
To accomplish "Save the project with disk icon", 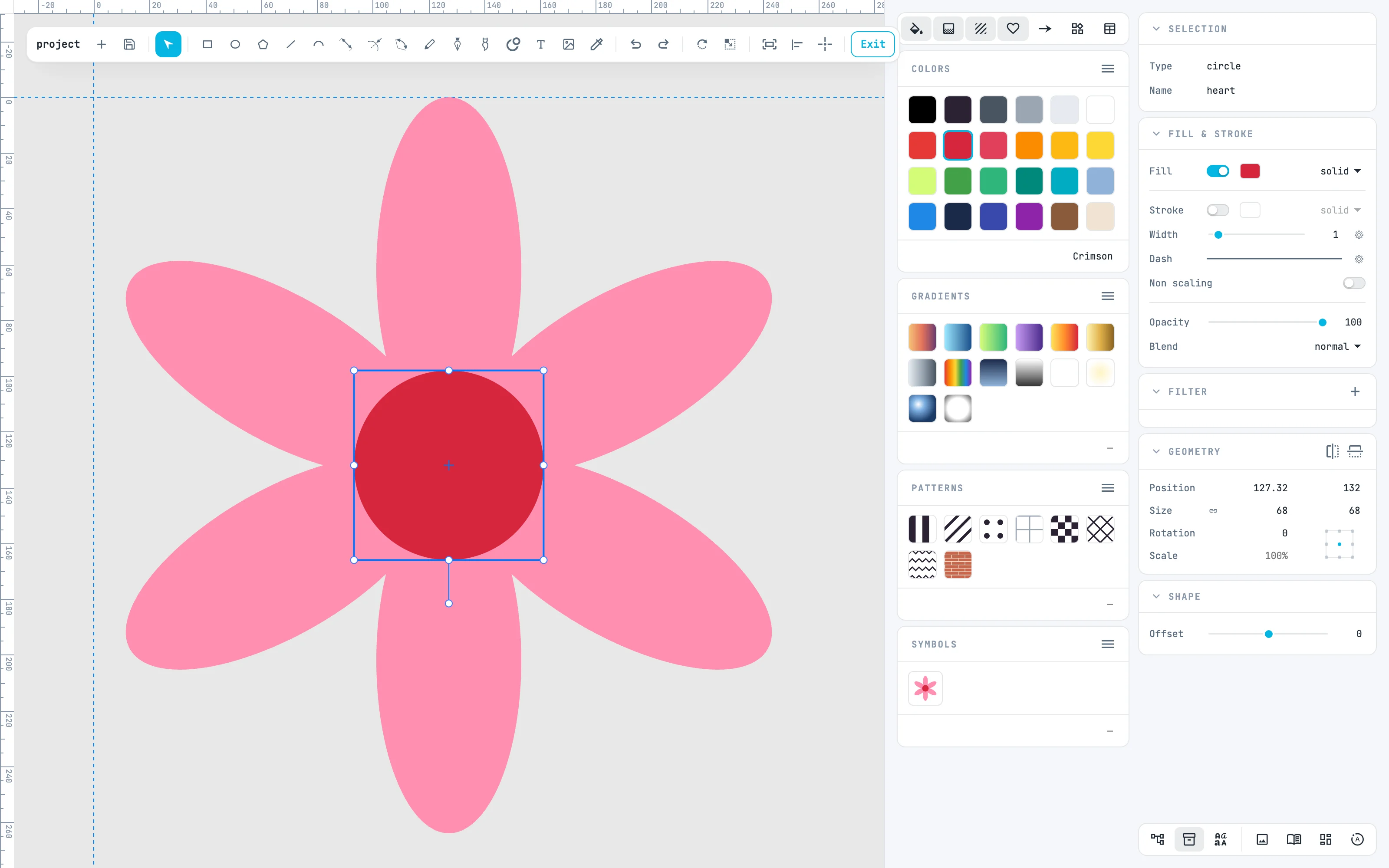I will pos(129,44).
